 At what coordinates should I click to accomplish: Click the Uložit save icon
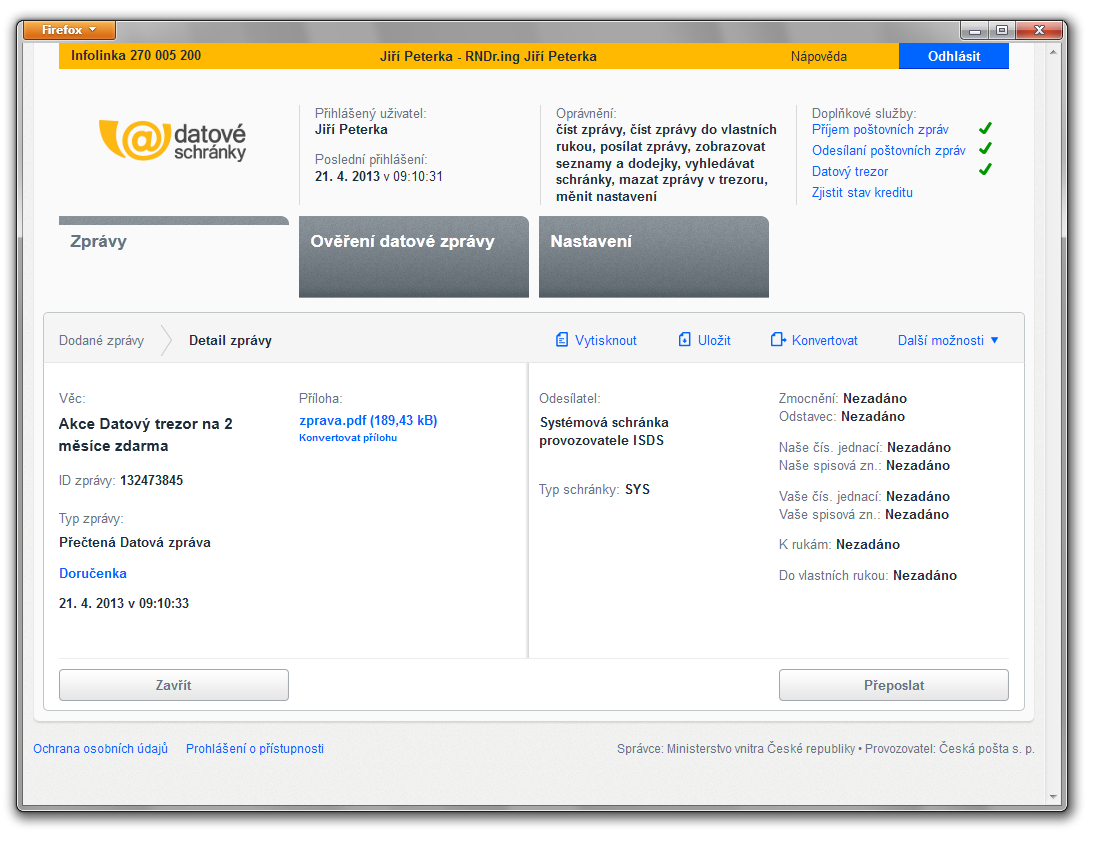click(x=684, y=340)
